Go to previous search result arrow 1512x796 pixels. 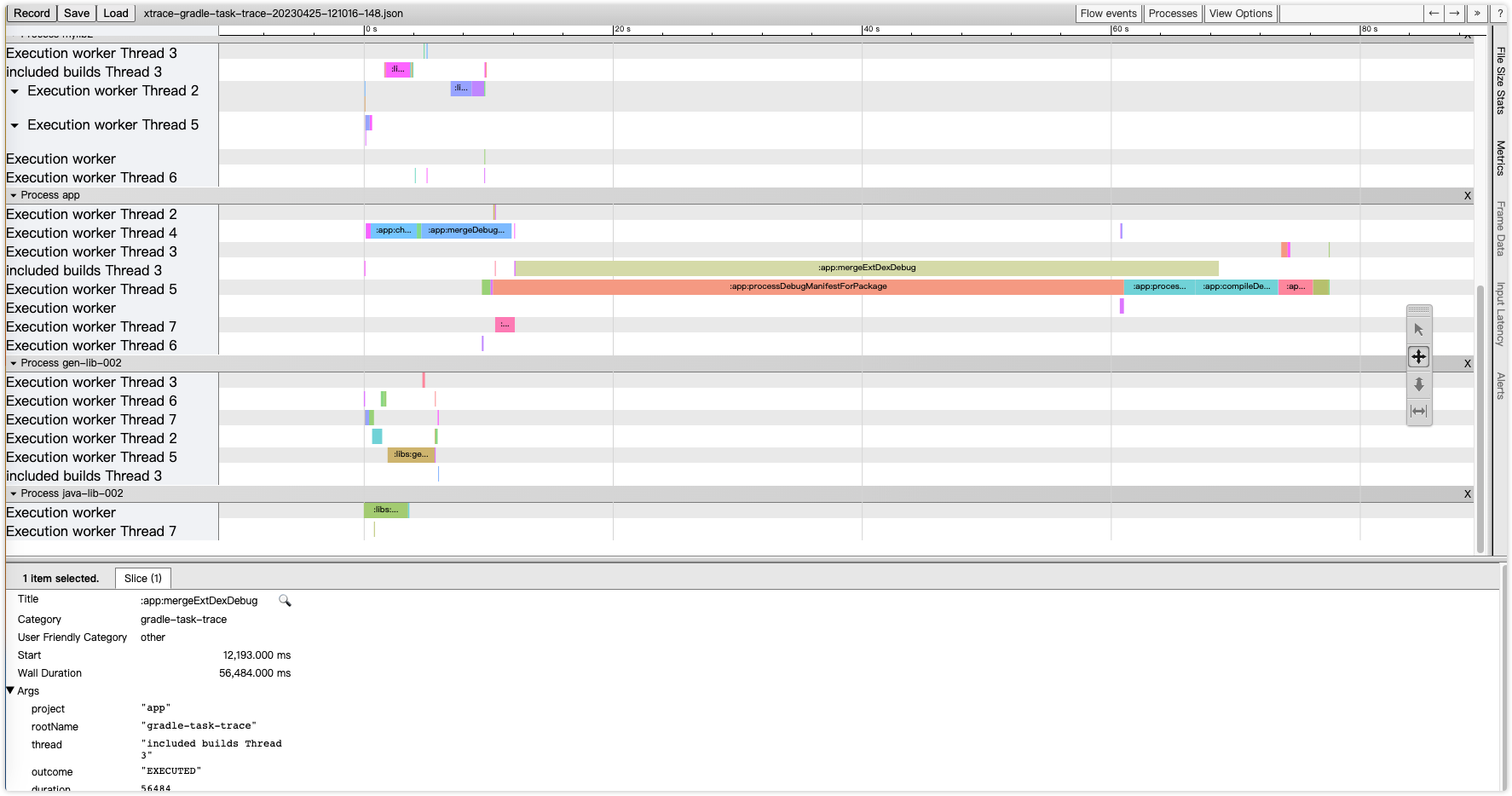pyautogui.click(x=1434, y=13)
